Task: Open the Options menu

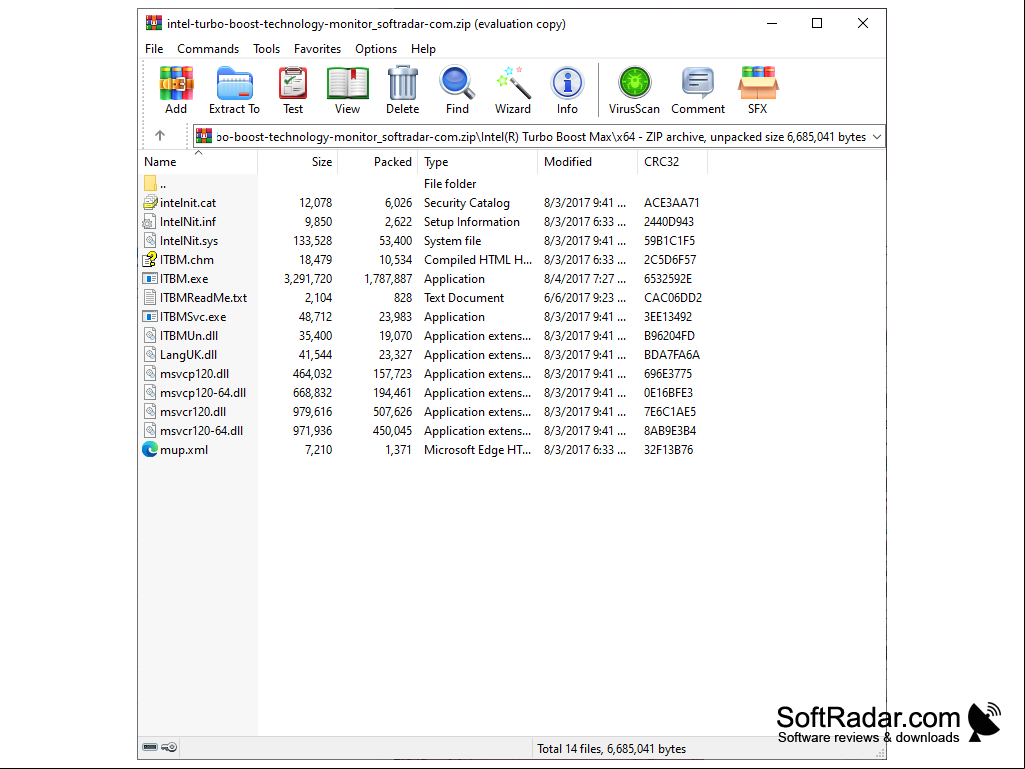Action: (376, 49)
